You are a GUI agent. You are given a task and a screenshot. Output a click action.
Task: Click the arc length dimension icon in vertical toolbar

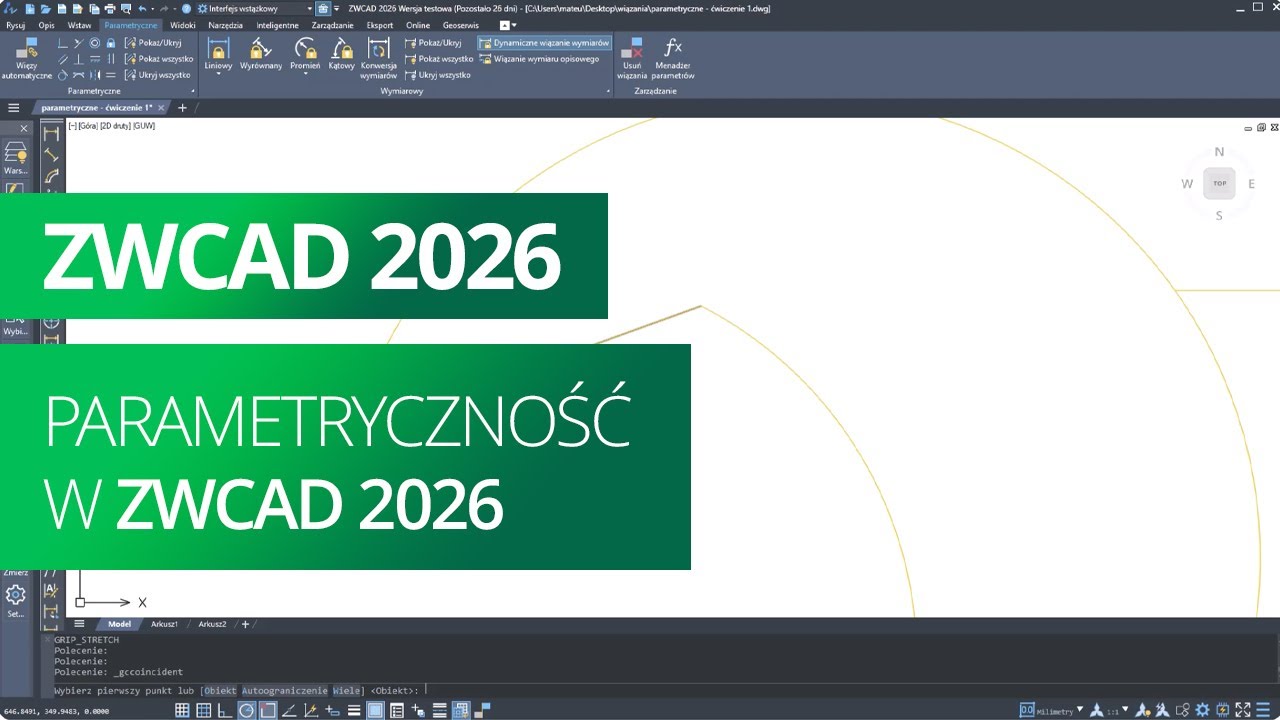pos(51,176)
